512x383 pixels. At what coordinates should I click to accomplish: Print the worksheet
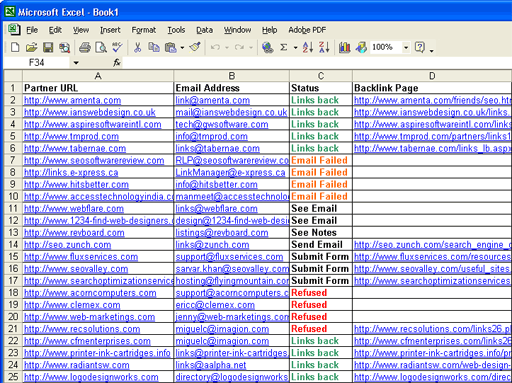[85, 47]
